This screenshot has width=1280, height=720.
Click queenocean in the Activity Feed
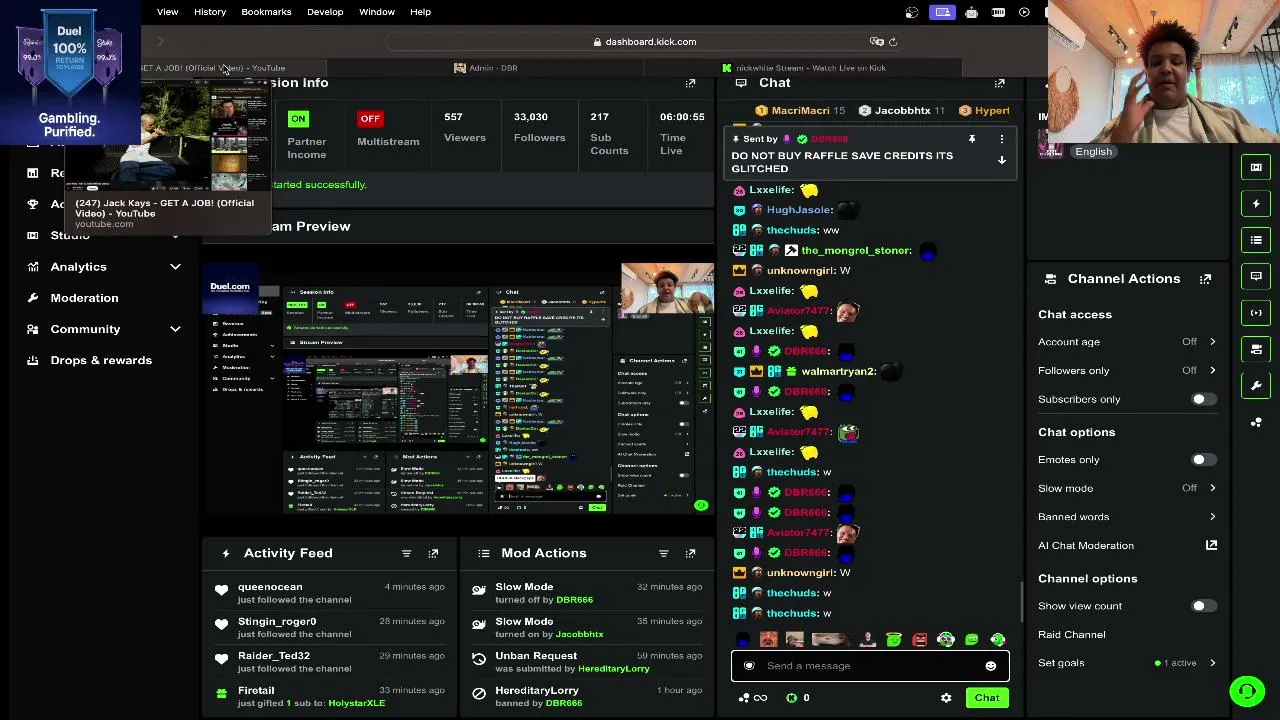tap(270, 587)
